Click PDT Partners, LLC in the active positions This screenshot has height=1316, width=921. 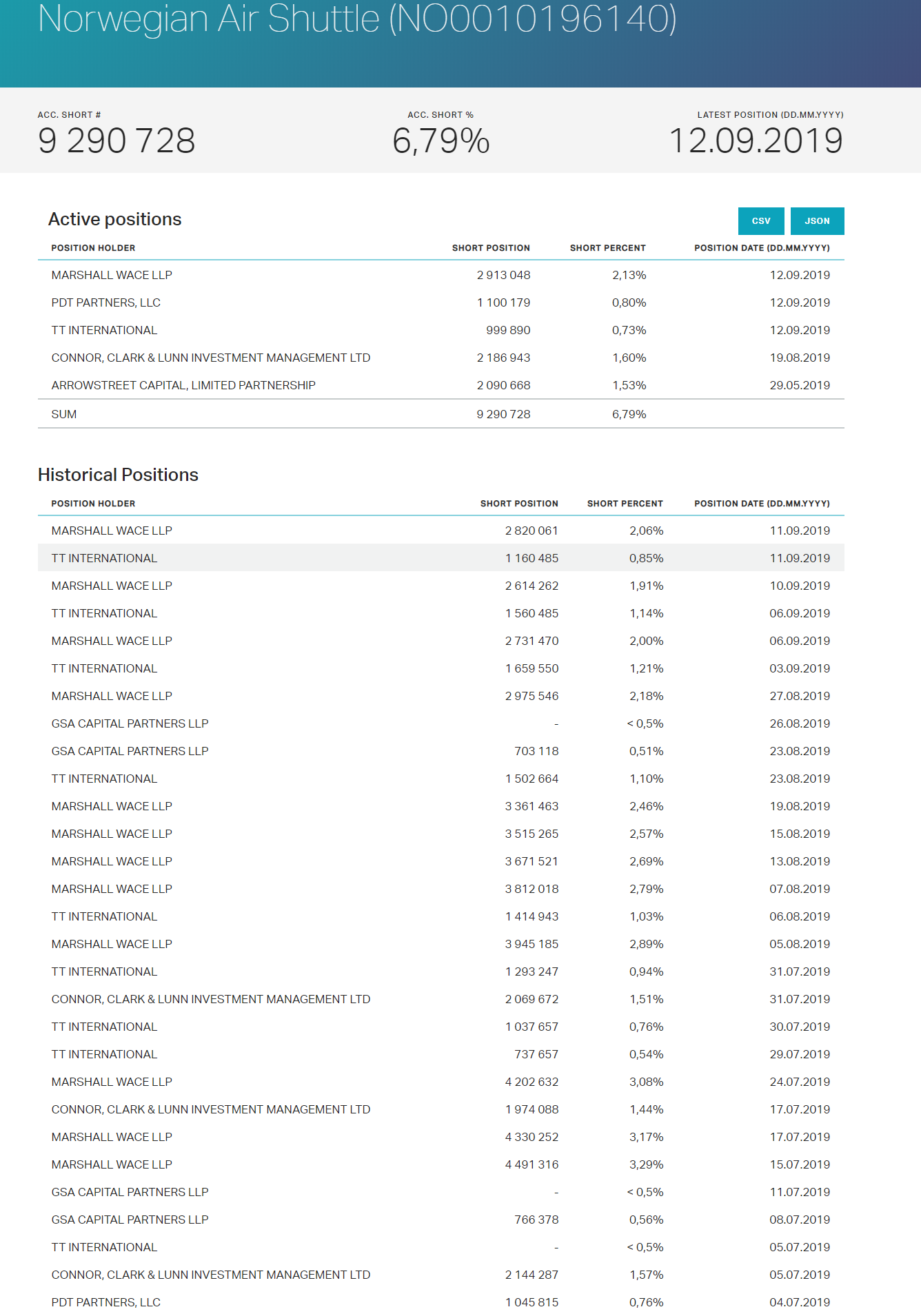[105, 302]
